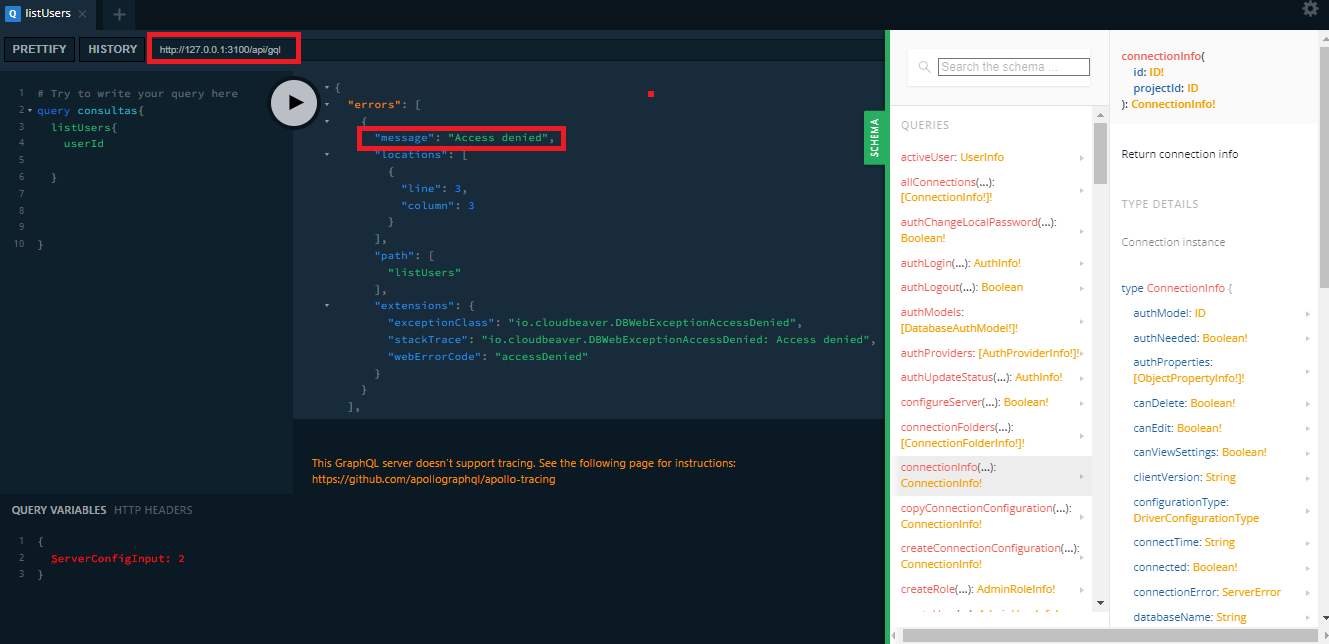
Task: Collapse the errors array in response
Action: (327, 104)
